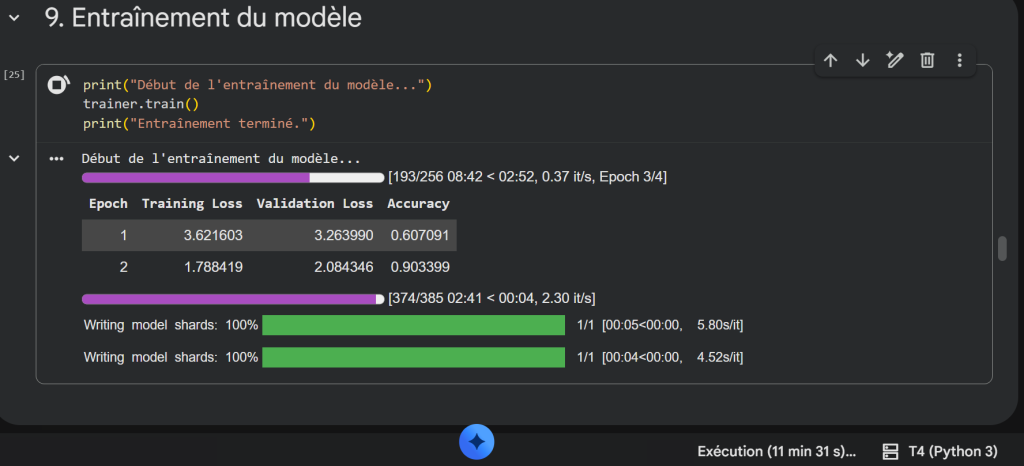Open the cell's three-dot more actions menu
The width and height of the screenshot is (1024, 466).
(959, 61)
